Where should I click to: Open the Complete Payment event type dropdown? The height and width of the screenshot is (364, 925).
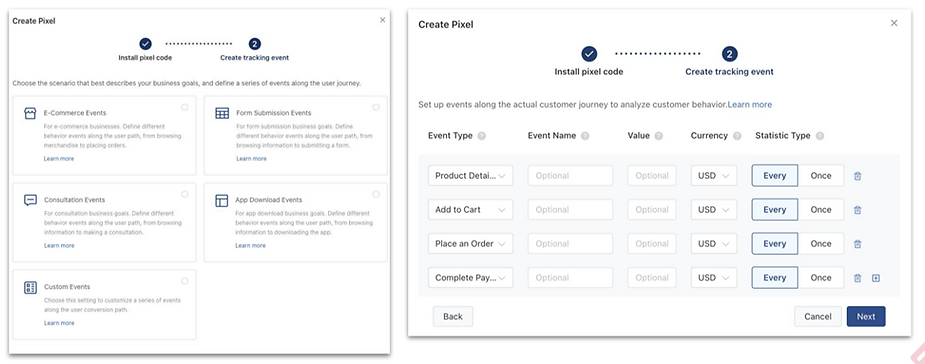tap(470, 278)
